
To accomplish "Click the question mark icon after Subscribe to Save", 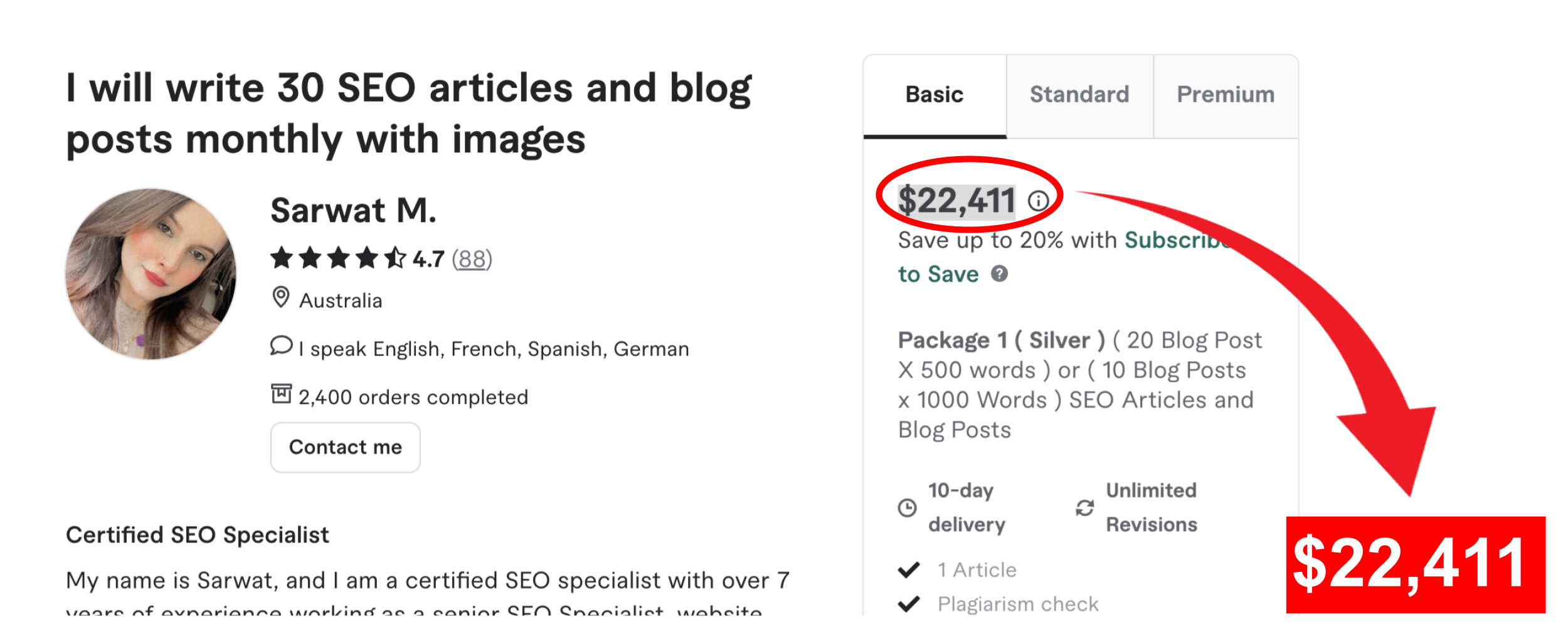I will 999,274.
